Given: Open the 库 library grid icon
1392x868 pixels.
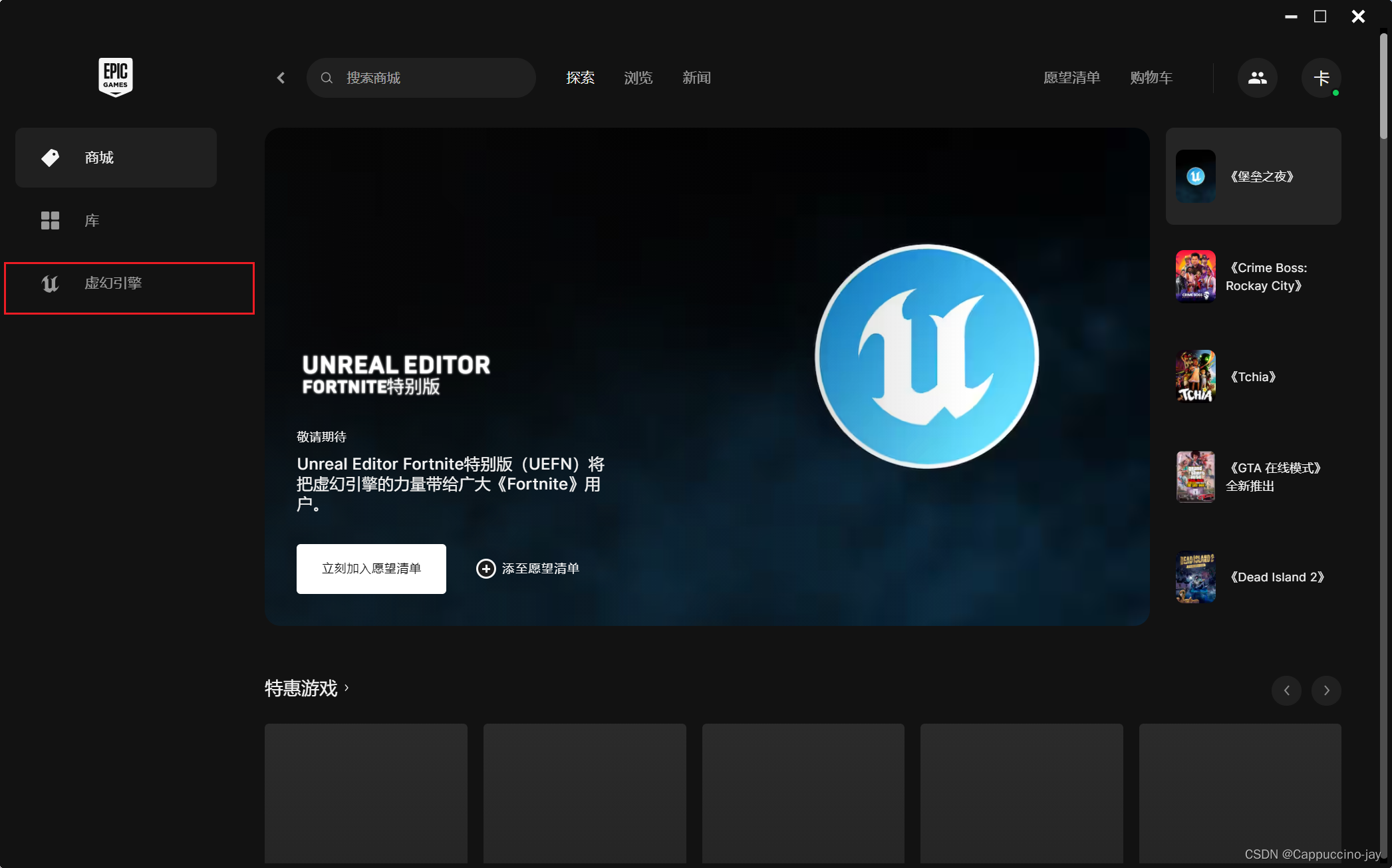Looking at the screenshot, I should click(x=51, y=220).
